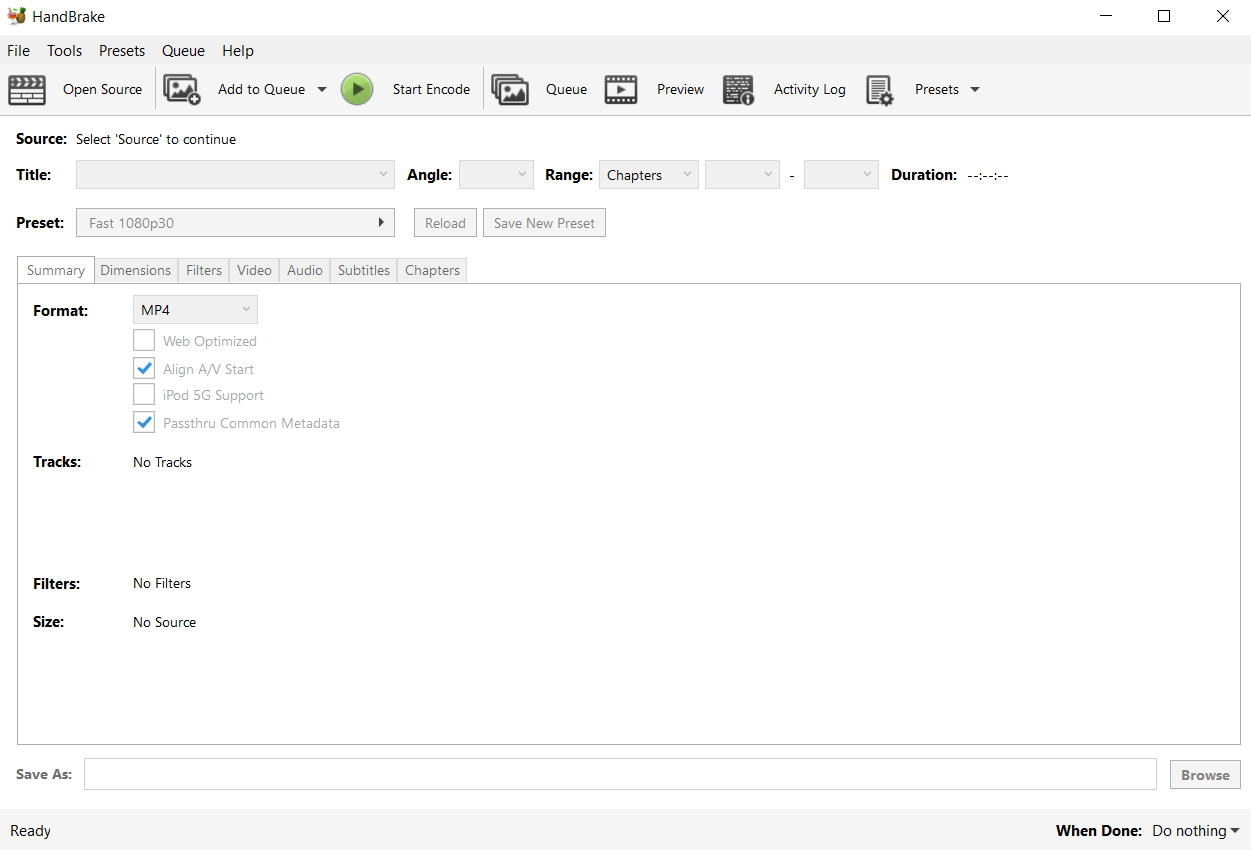1251x850 pixels.
Task: Open the Tools menu
Action: [x=64, y=50]
